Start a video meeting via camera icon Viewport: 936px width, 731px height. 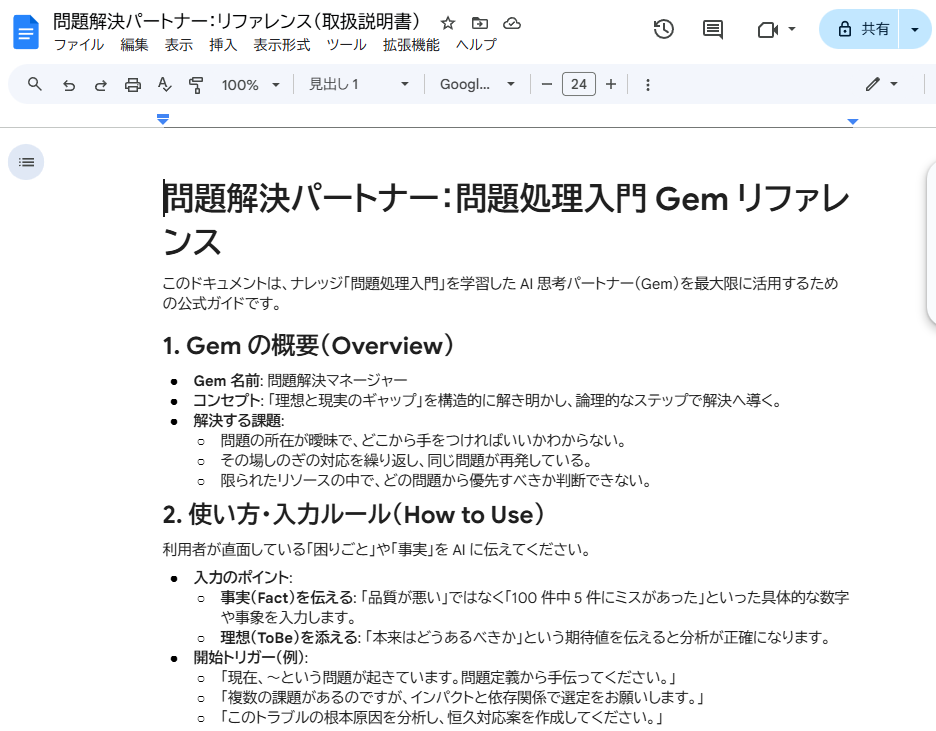(767, 29)
